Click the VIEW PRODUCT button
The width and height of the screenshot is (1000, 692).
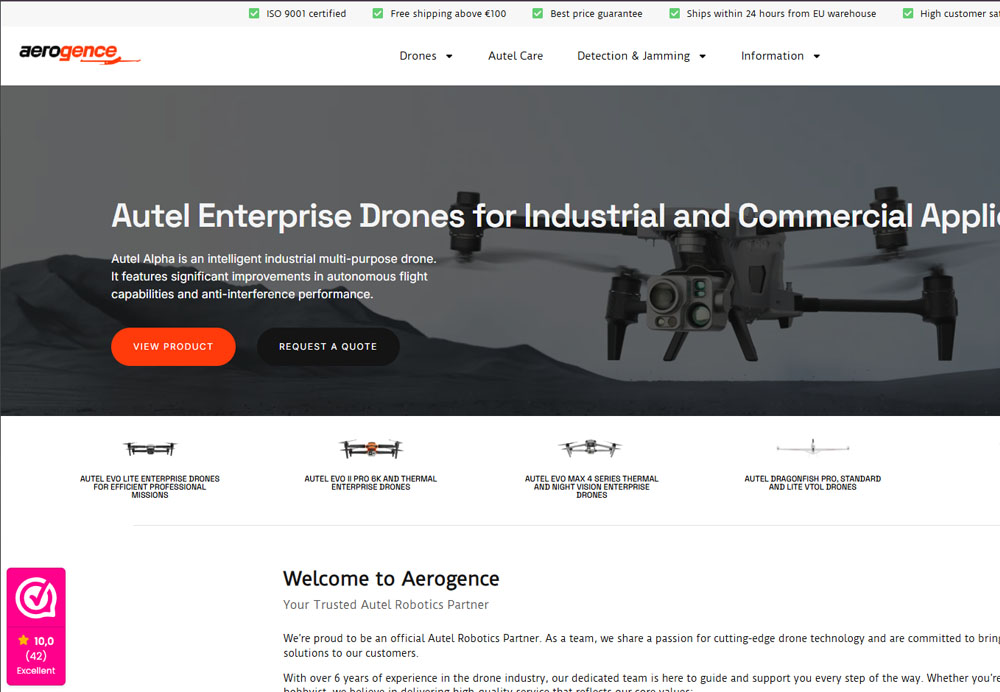tap(173, 346)
